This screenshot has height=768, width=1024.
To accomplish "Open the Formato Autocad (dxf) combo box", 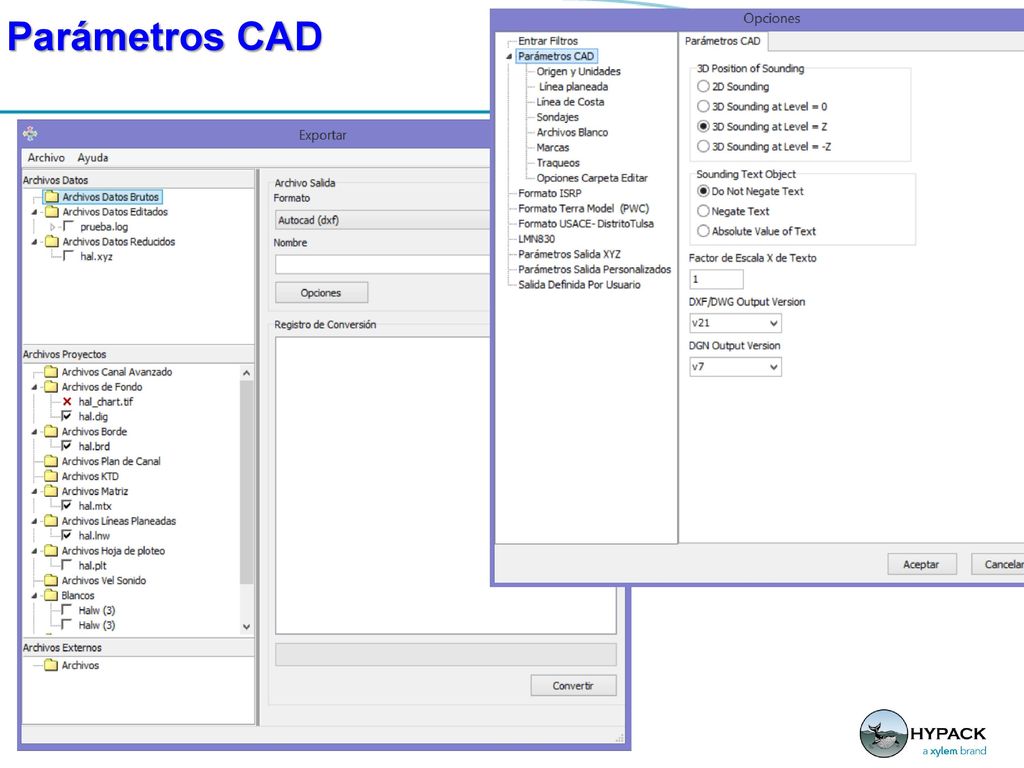I will [382, 220].
